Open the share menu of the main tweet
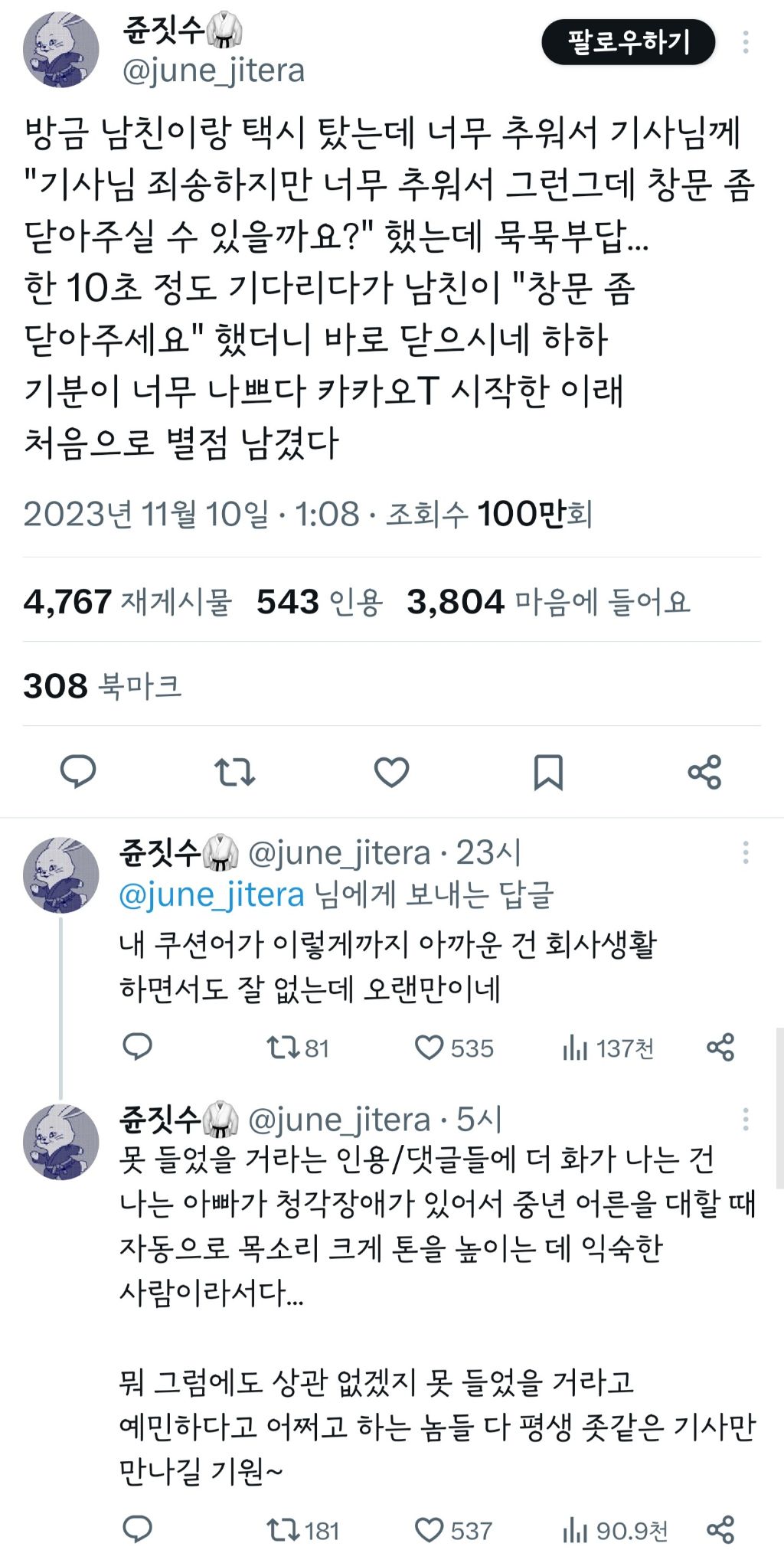This screenshot has height=1563, width=784. (705, 775)
